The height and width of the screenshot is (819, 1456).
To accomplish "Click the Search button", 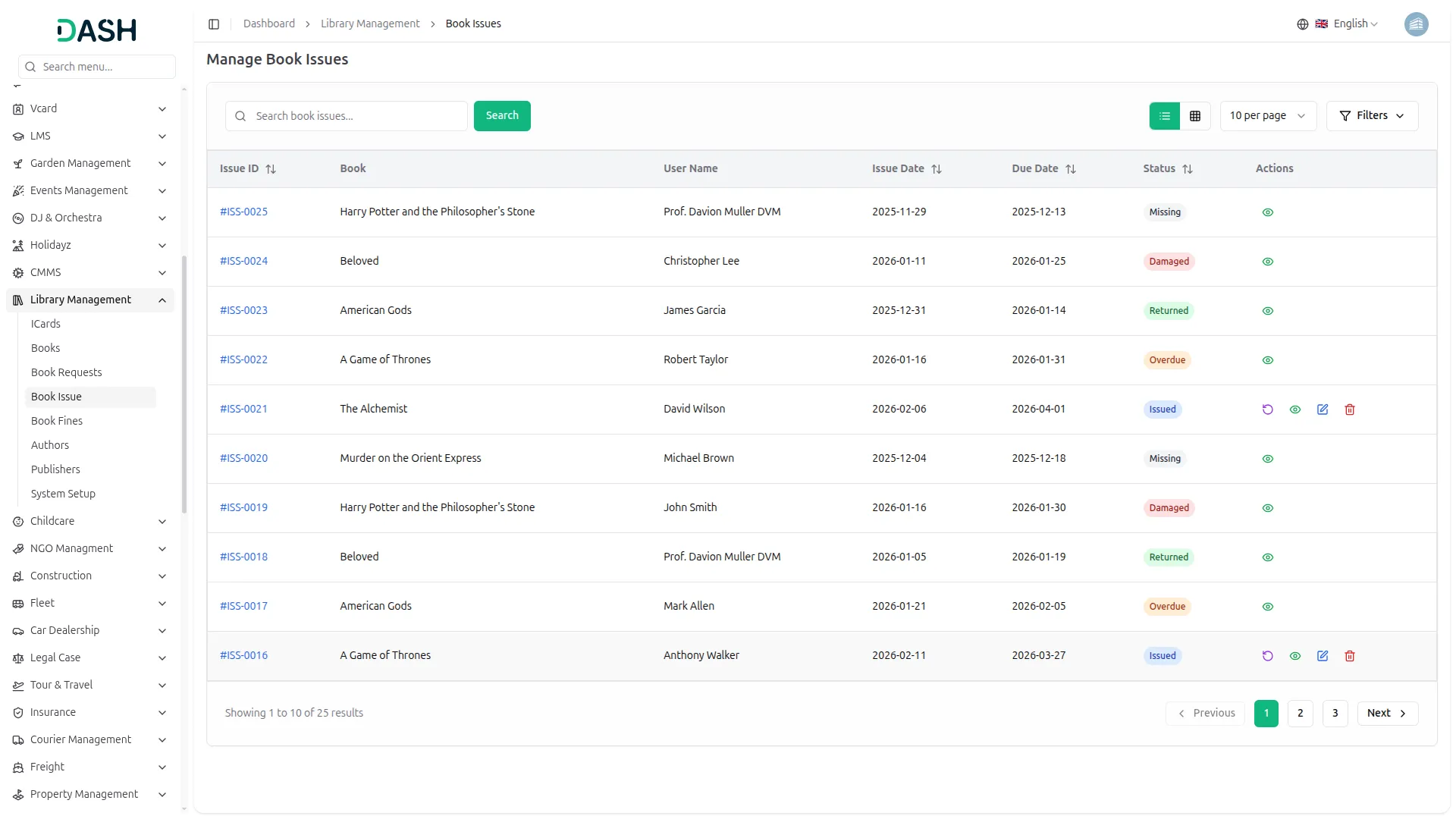I will coord(502,115).
